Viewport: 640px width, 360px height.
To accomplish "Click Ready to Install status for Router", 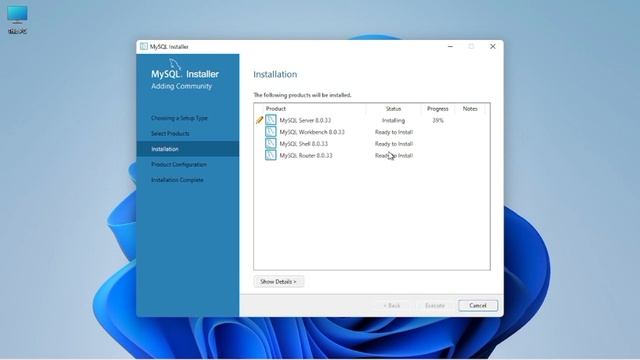I will point(394,156).
